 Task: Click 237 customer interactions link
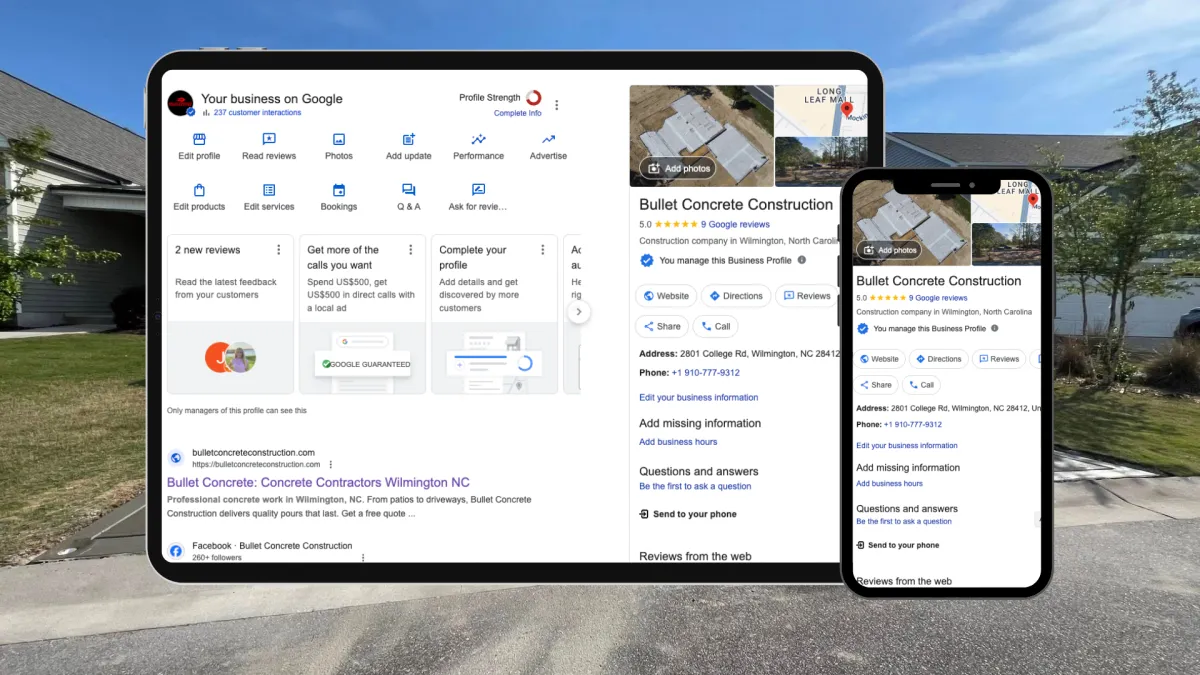pos(257,113)
